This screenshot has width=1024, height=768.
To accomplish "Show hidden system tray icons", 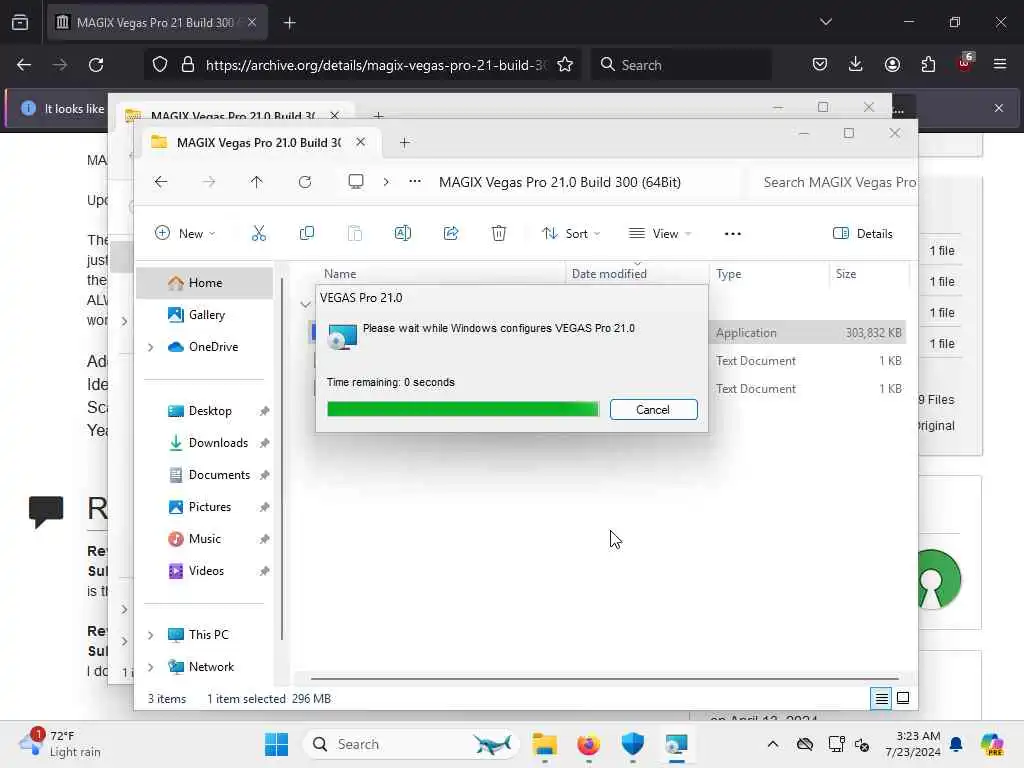I will 773,744.
